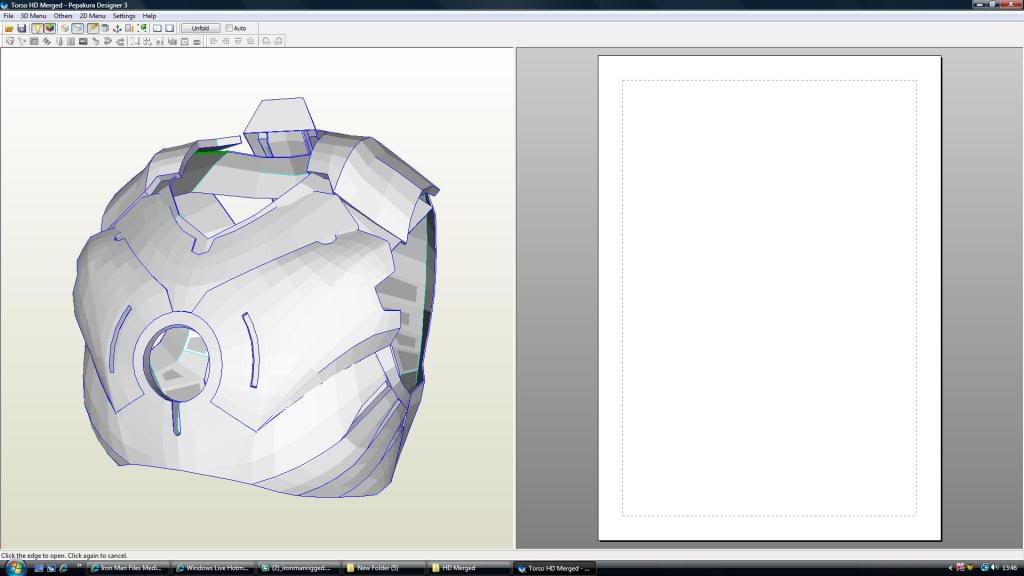Screen dimensions: 1024x576
Task: Toggle the colored sphere texture icon
Action: click(x=50, y=28)
